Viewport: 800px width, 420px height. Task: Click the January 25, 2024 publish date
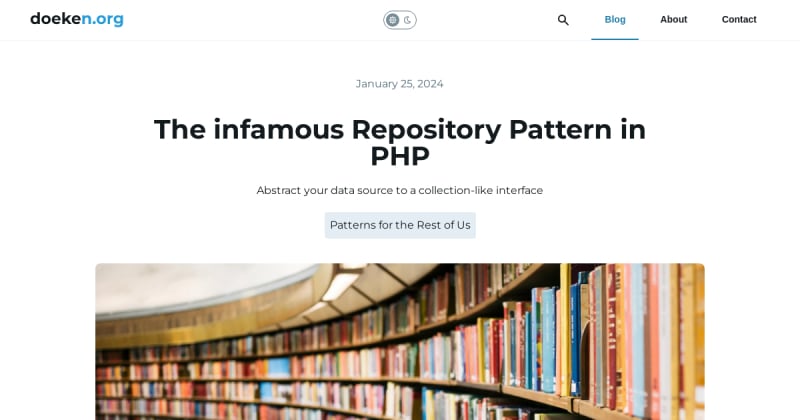(x=400, y=84)
